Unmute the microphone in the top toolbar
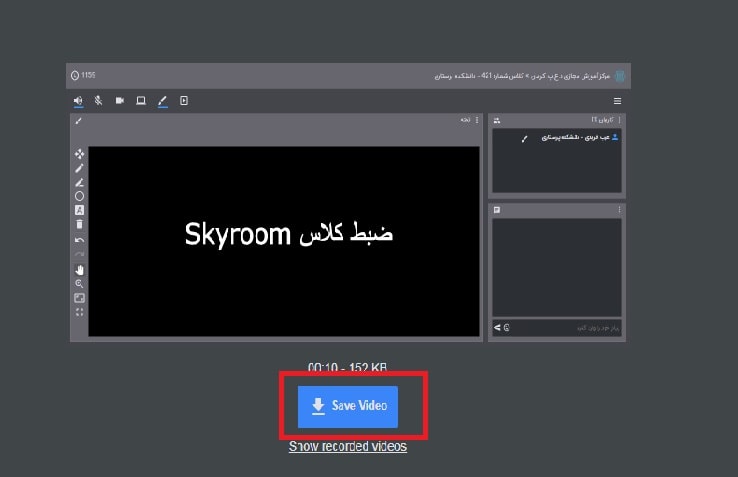 pyautogui.click(x=98, y=101)
